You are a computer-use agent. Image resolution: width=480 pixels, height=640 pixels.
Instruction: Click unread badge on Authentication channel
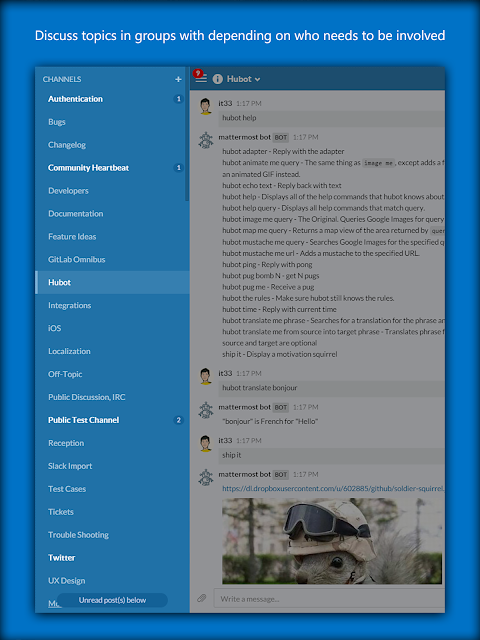pyautogui.click(x=178, y=99)
